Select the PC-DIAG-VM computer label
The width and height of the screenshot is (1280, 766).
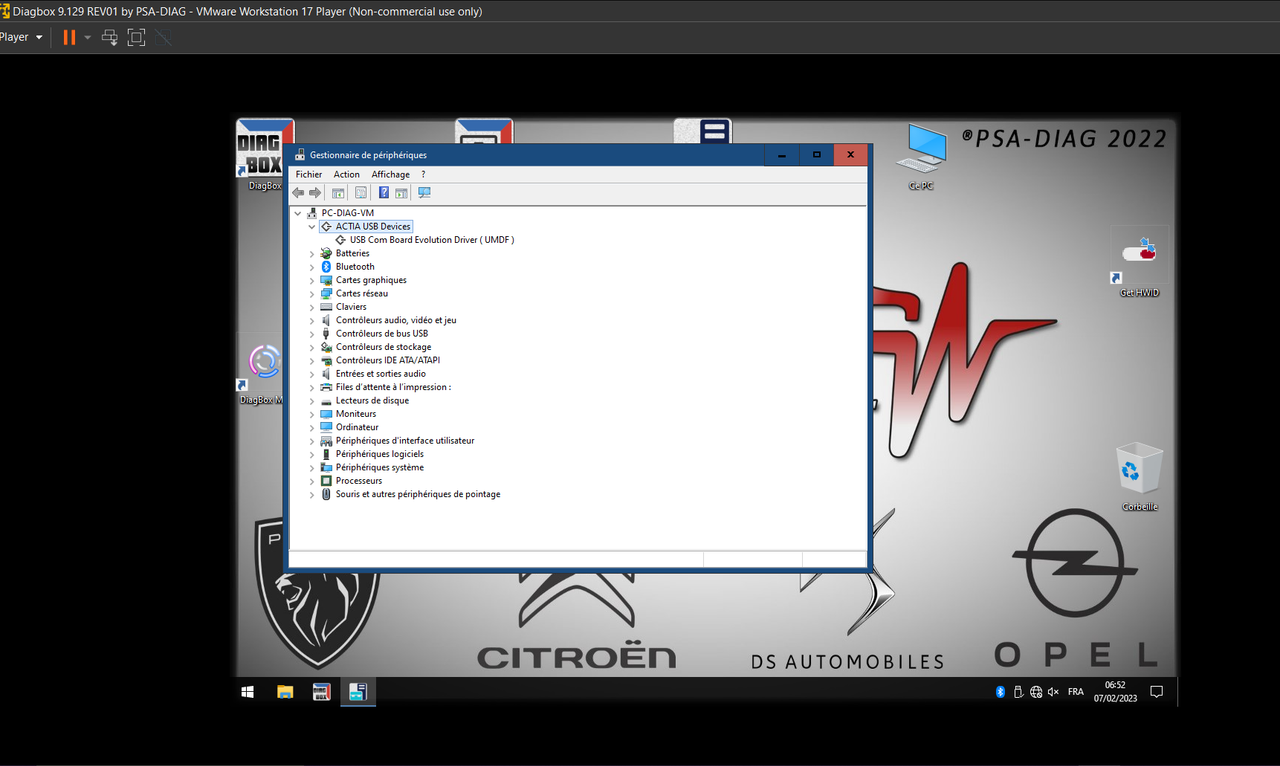(348, 213)
